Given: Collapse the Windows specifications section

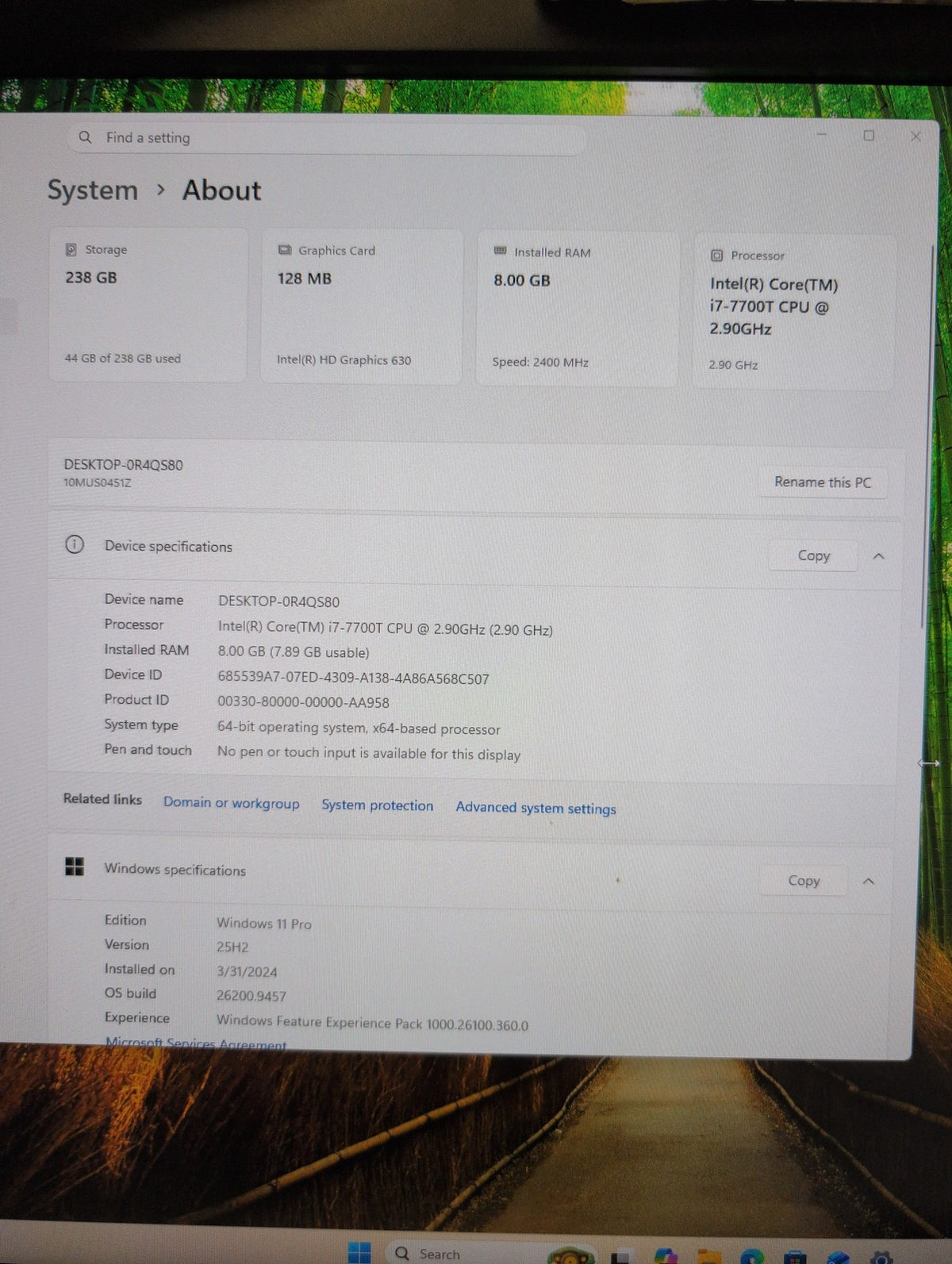Looking at the screenshot, I should tap(869, 882).
